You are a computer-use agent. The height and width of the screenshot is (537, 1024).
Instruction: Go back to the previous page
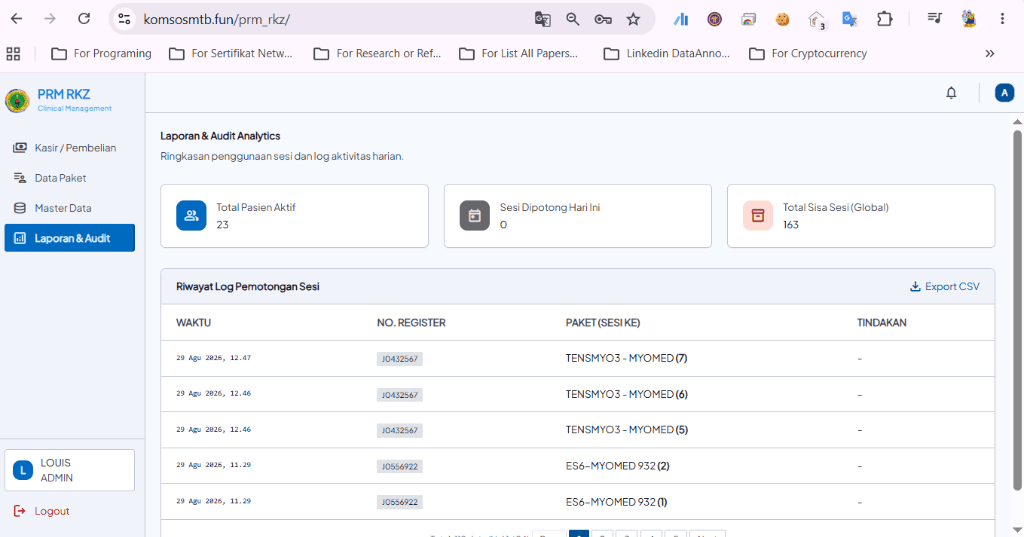[16, 19]
